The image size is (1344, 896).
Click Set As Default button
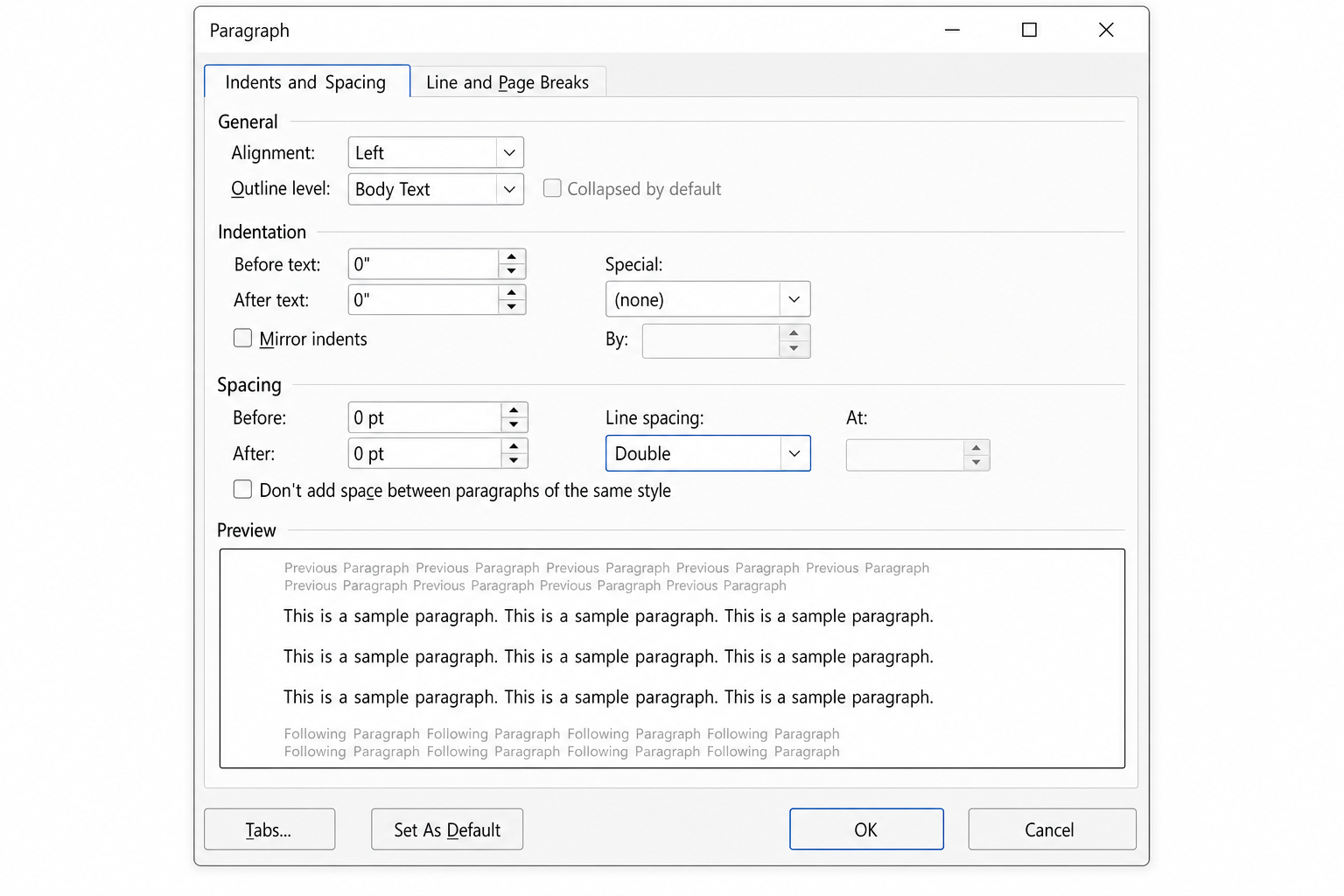click(447, 829)
